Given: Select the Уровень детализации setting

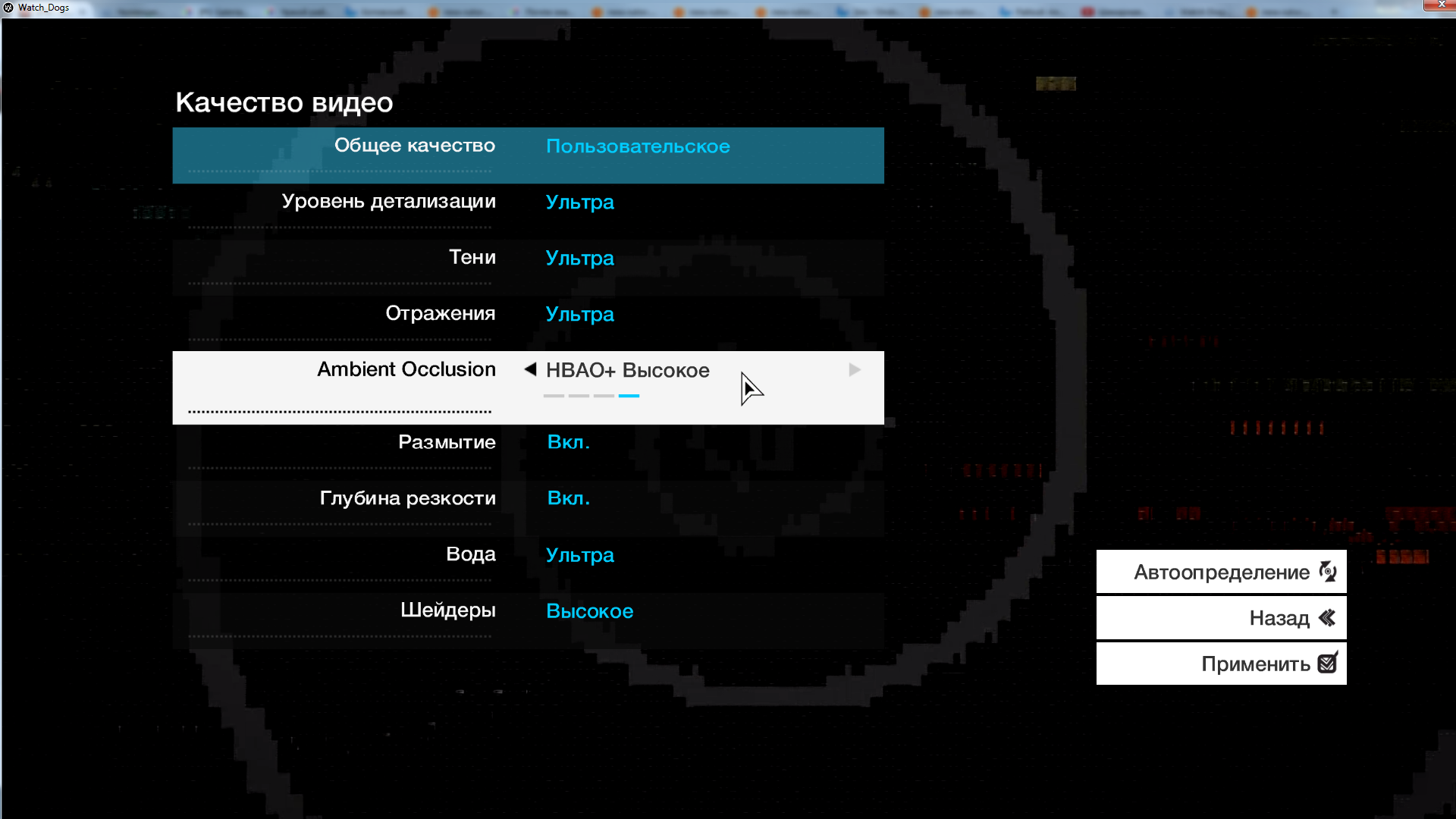Looking at the screenshot, I should [528, 212].
